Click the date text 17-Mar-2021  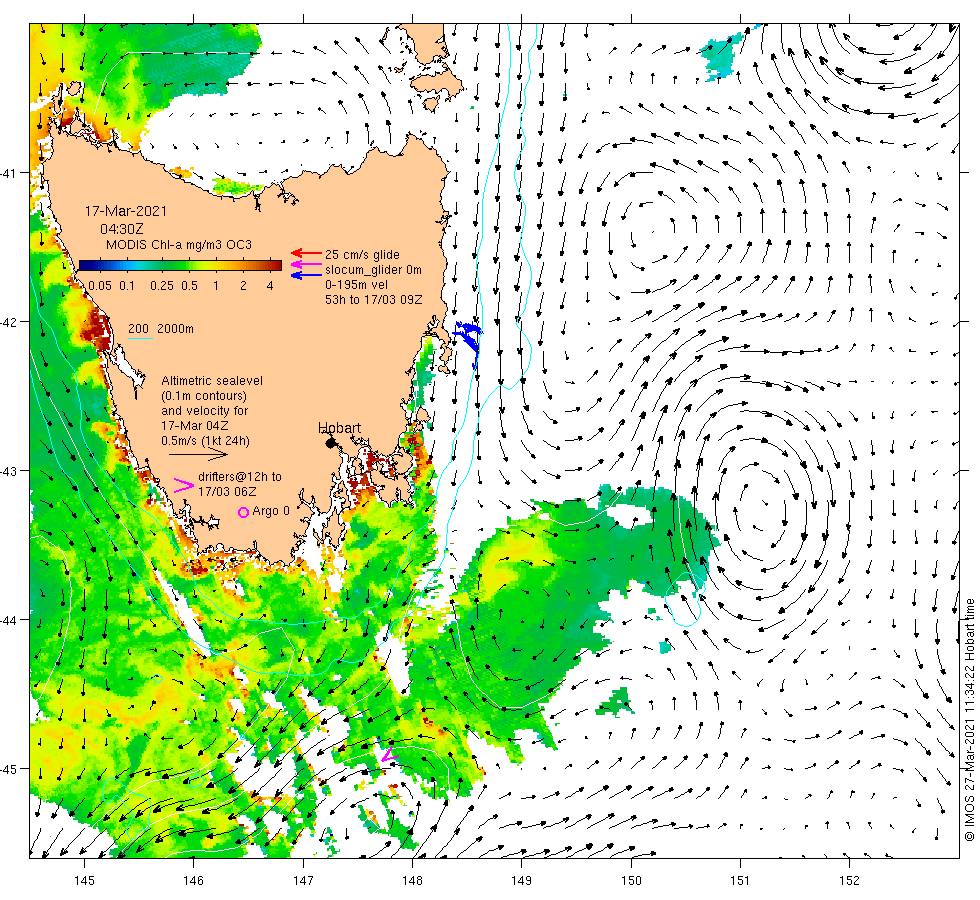coord(126,211)
